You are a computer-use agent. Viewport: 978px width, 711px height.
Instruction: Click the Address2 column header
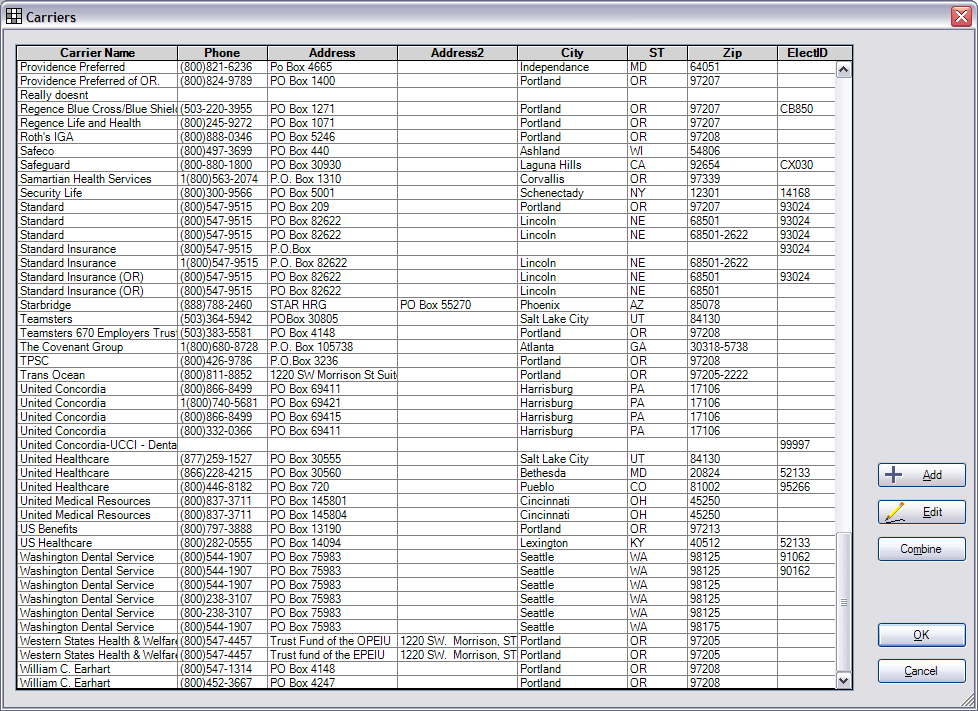pyautogui.click(x=457, y=53)
